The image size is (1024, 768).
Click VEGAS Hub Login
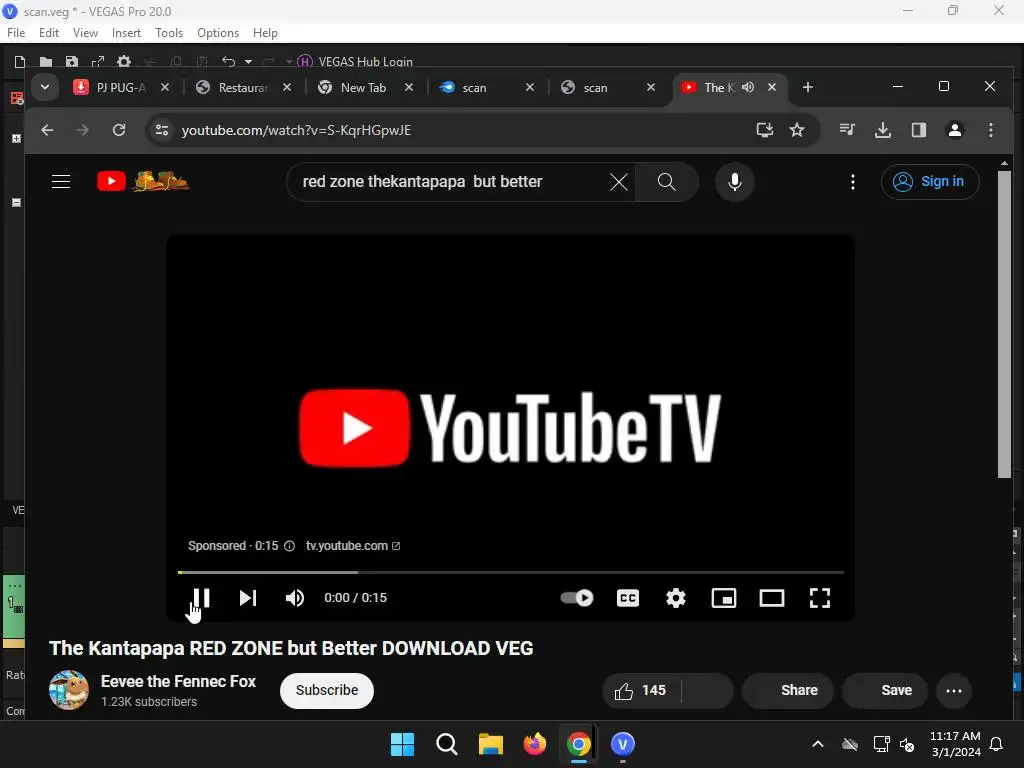(x=355, y=62)
